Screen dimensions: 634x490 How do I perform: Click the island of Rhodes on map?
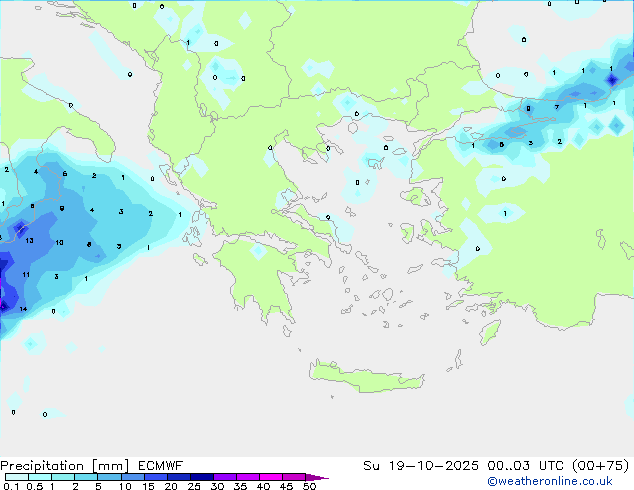(x=490, y=332)
